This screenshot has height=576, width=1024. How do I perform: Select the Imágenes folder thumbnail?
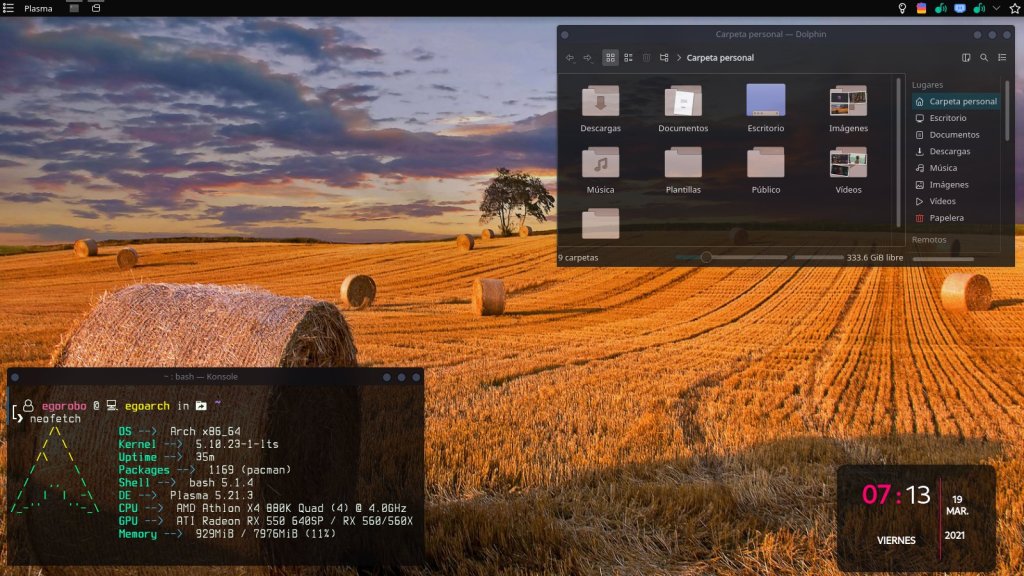click(848, 101)
